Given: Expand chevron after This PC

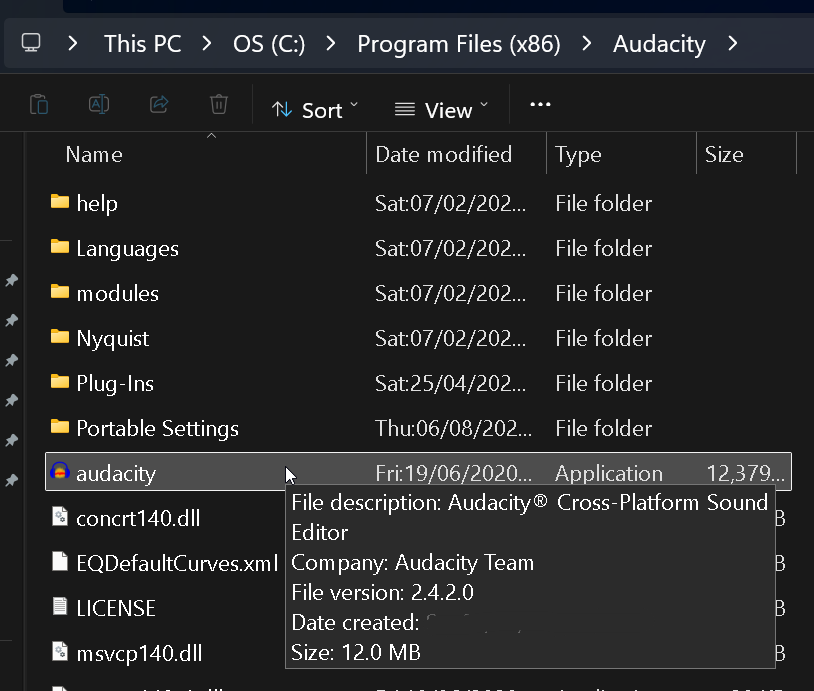Looking at the screenshot, I should click(x=207, y=44).
